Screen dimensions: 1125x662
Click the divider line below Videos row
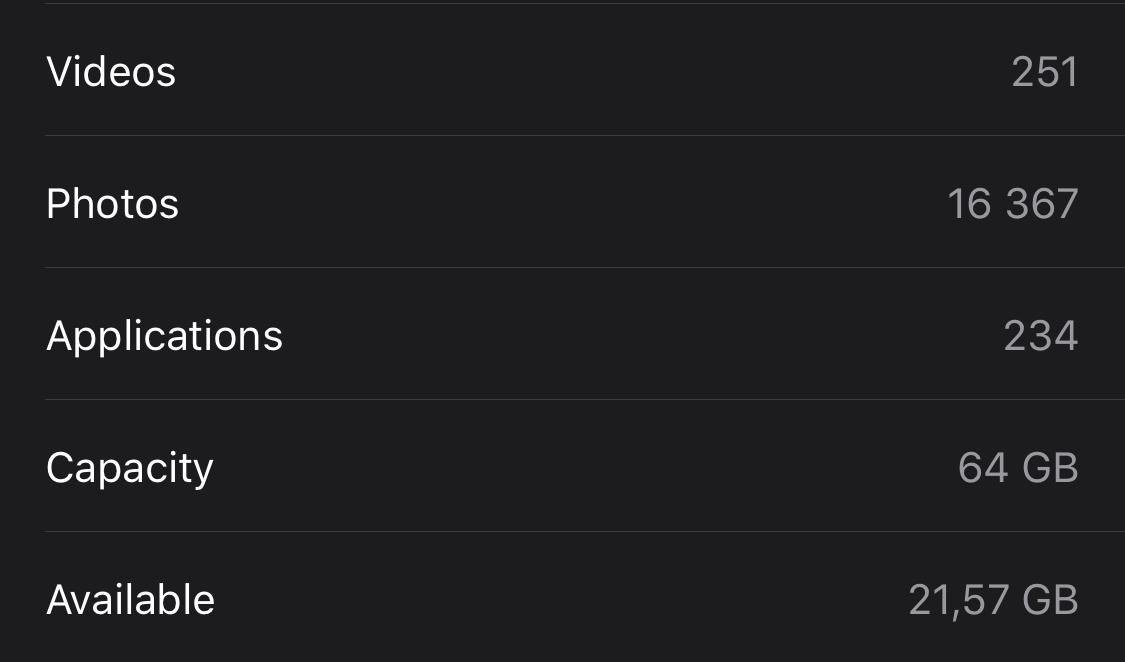(585, 136)
